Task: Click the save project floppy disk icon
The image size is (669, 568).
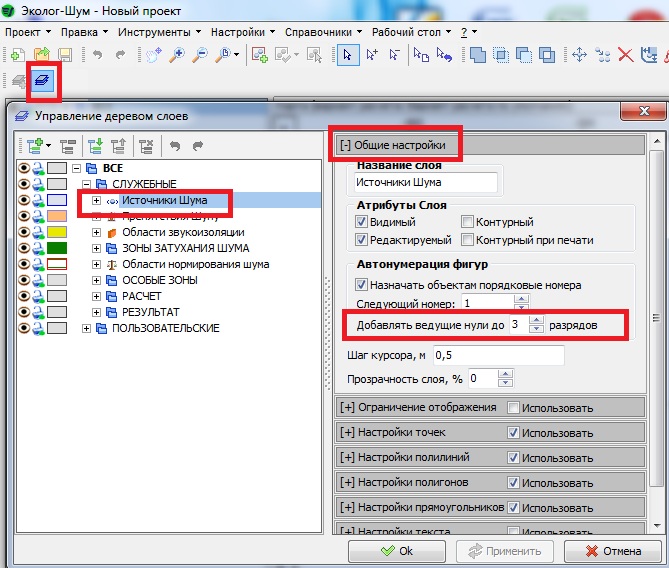Action: tap(64, 55)
